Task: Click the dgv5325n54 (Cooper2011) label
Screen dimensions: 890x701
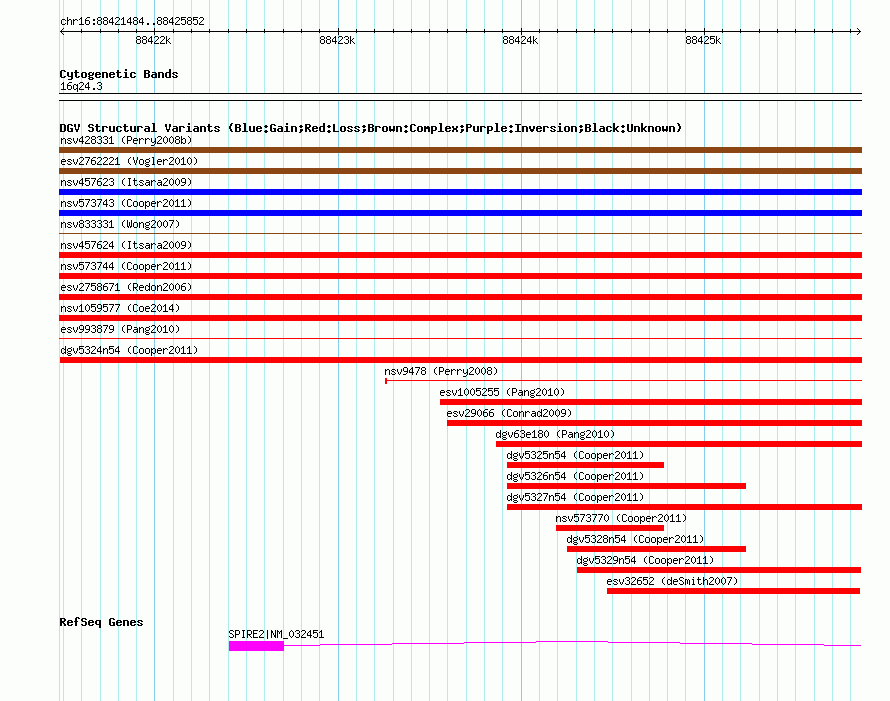Action: 575,455
